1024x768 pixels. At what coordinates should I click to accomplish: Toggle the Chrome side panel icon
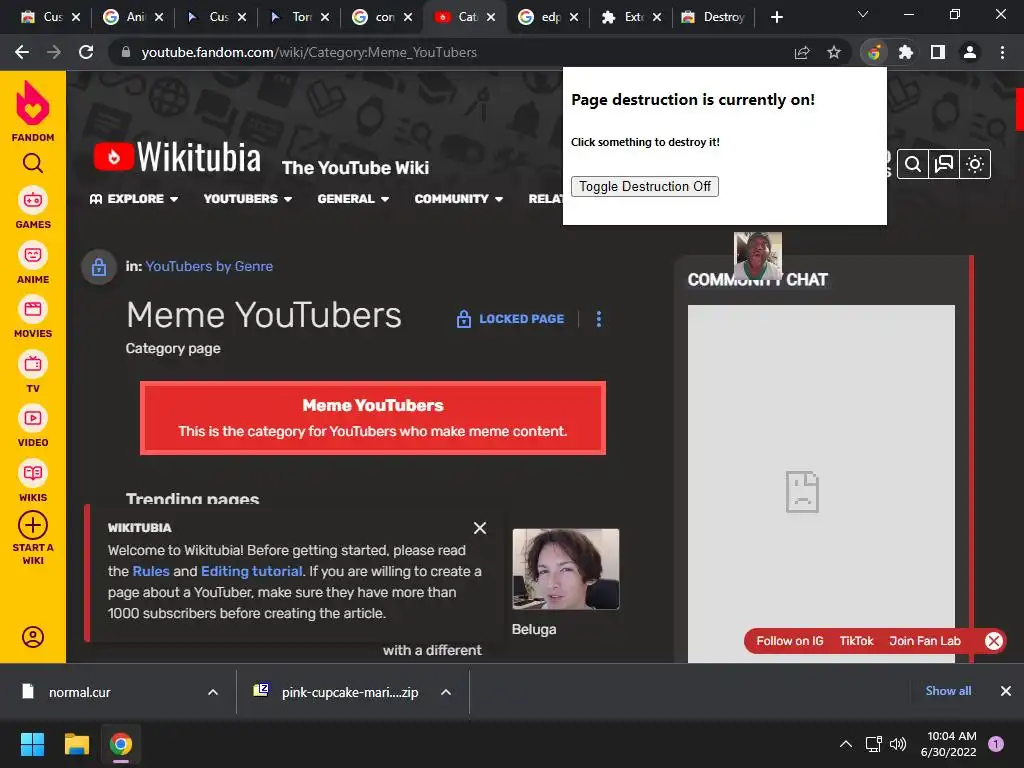coord(938,52)
